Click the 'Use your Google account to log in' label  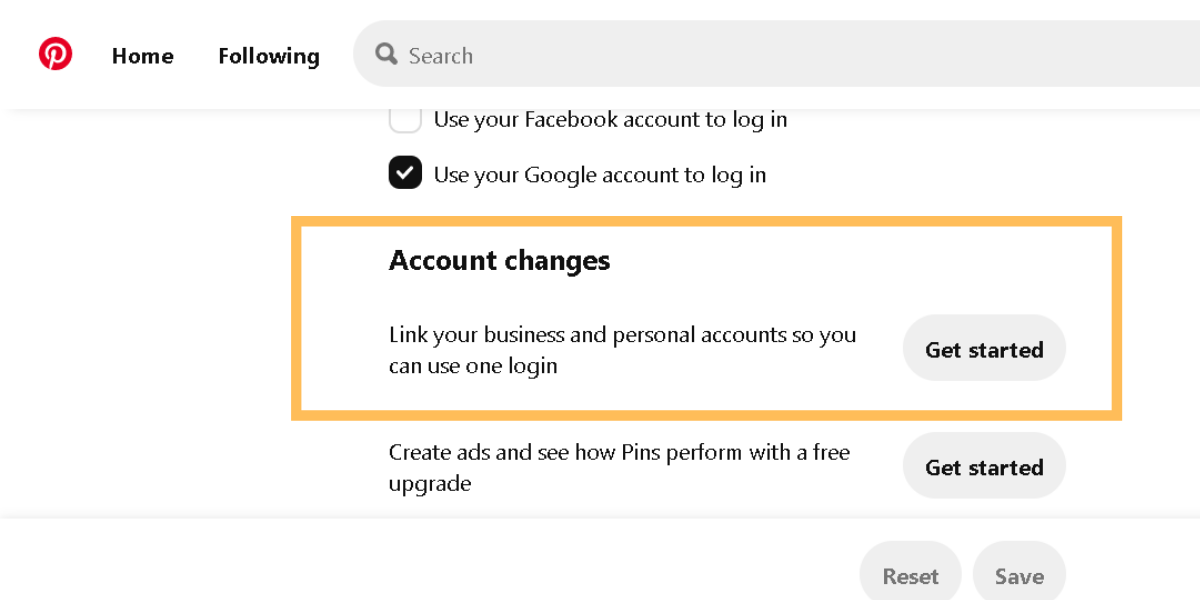click(600, 175)
